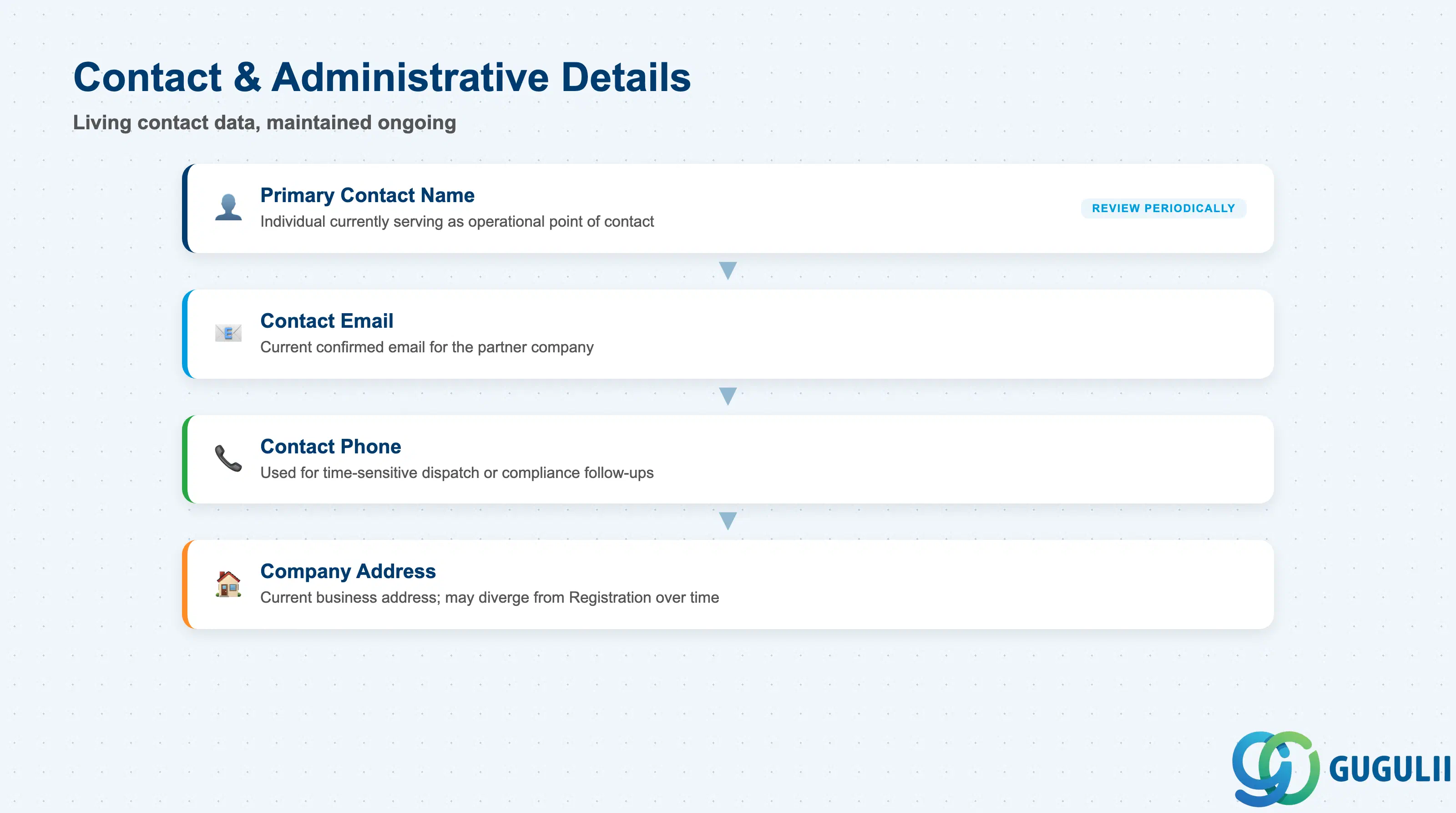Click the REVIEW PERIODICALLY badge

[x=1163, y=208]
